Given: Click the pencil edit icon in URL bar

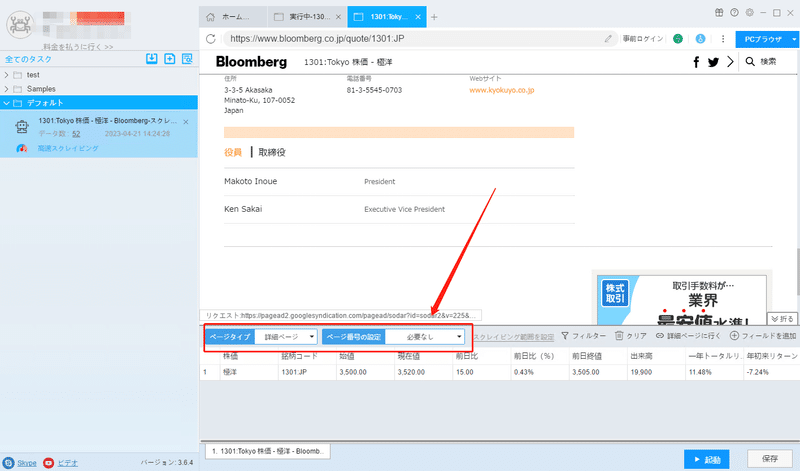Looking at the screenshot, I should [608, 39].
